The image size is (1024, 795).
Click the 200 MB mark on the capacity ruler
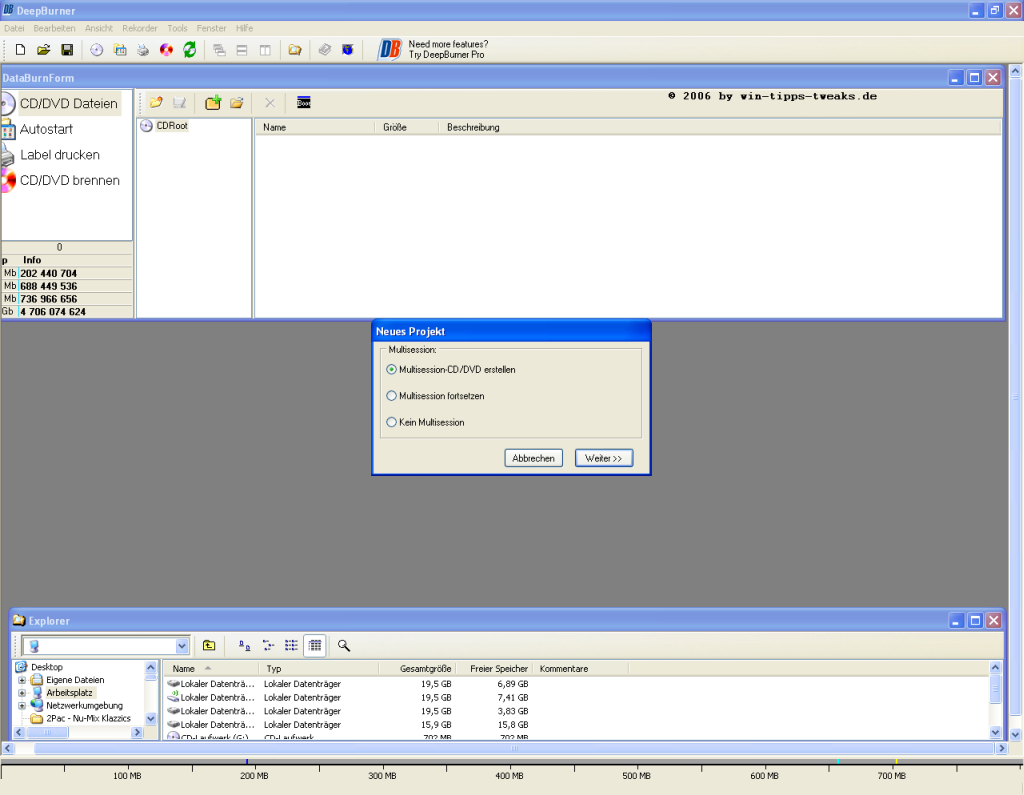254,776
